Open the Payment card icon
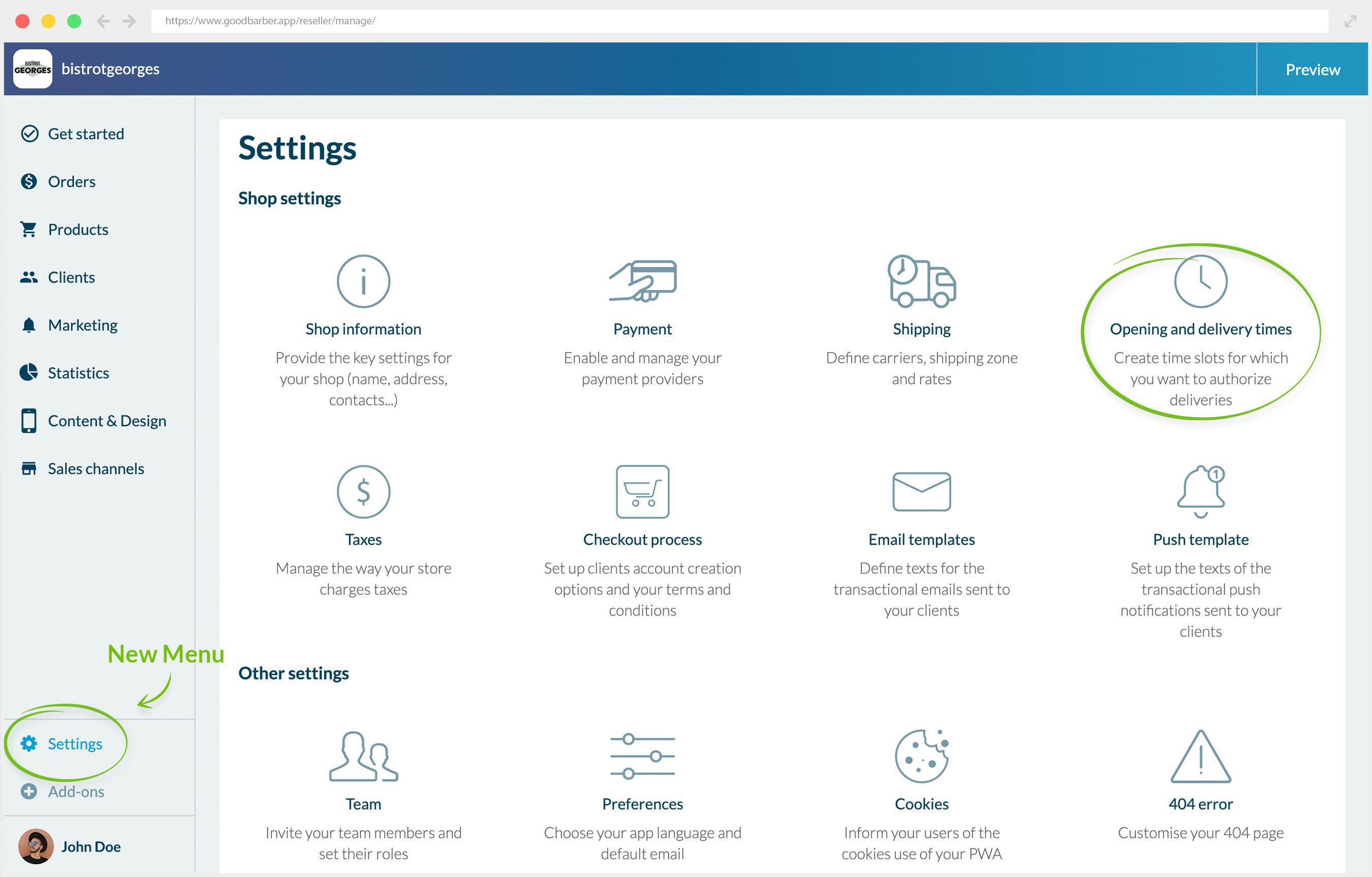Viewport: 1372px width, 877px height. (x=642, y=281)
